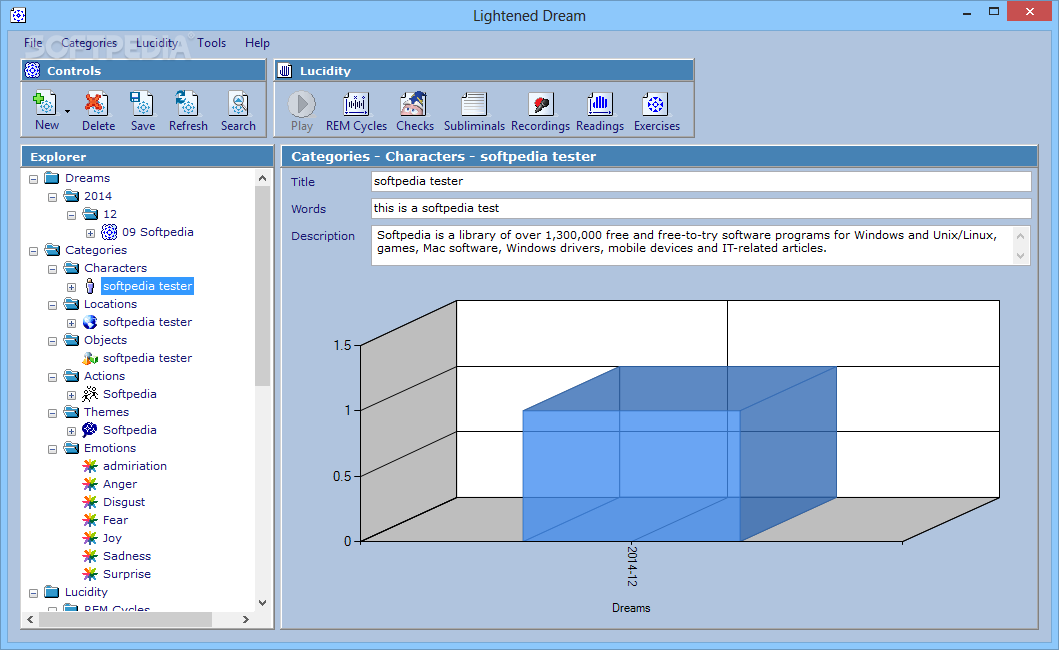Collapse the Characters folder node

pos(53,269)
